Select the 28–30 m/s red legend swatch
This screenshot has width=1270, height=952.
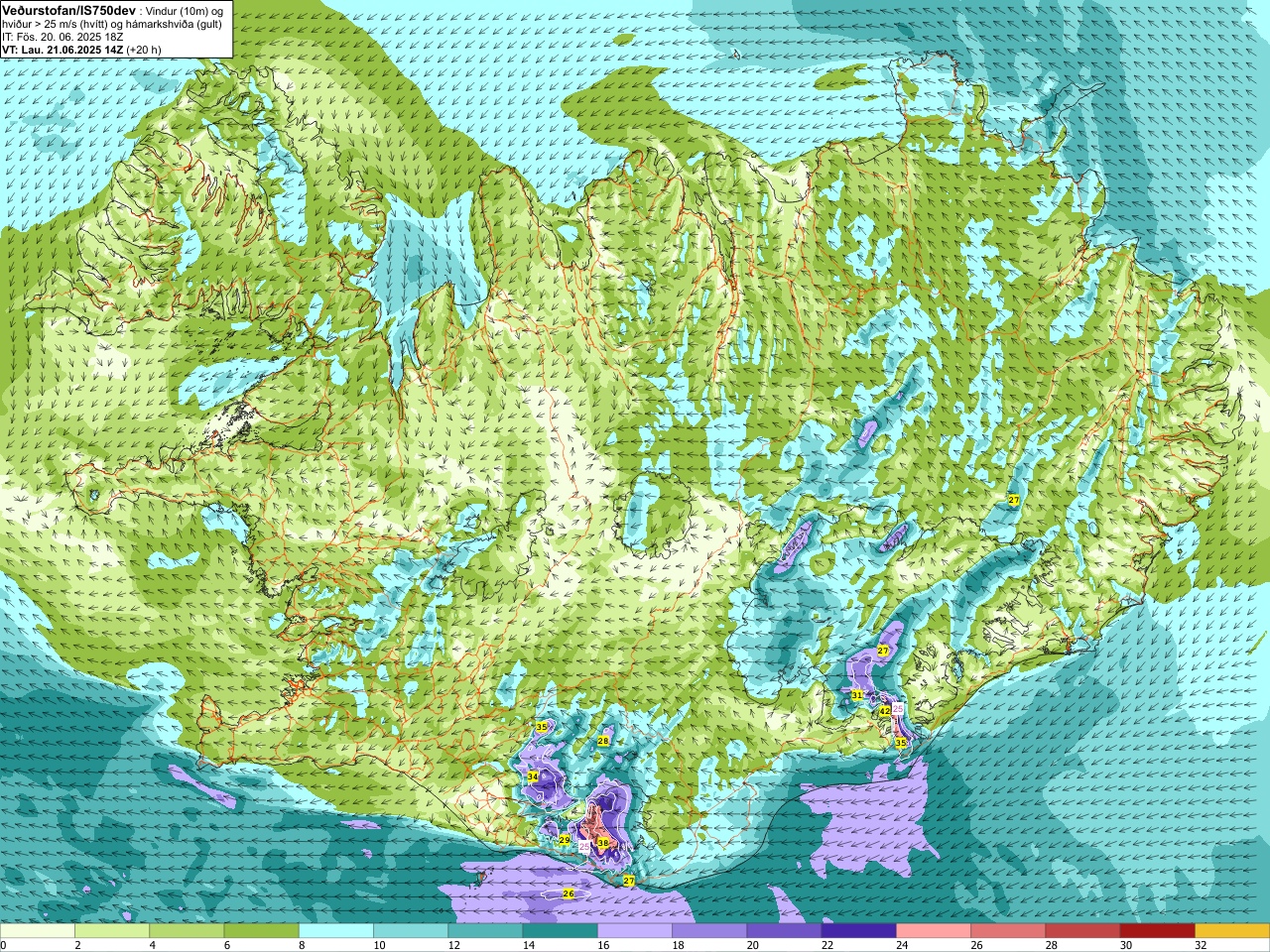pyautogui.click(x=1082, y=931)
